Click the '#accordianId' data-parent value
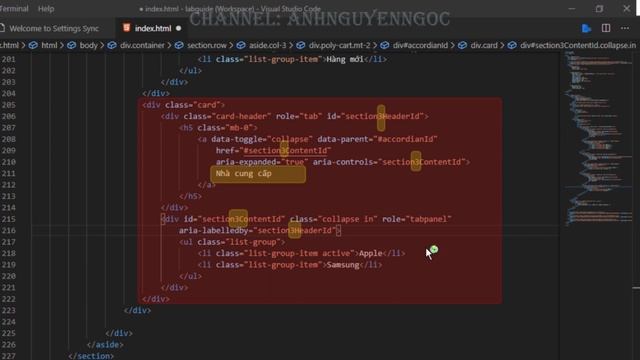The height and width of the screenshot is (360, 640). 405,139
